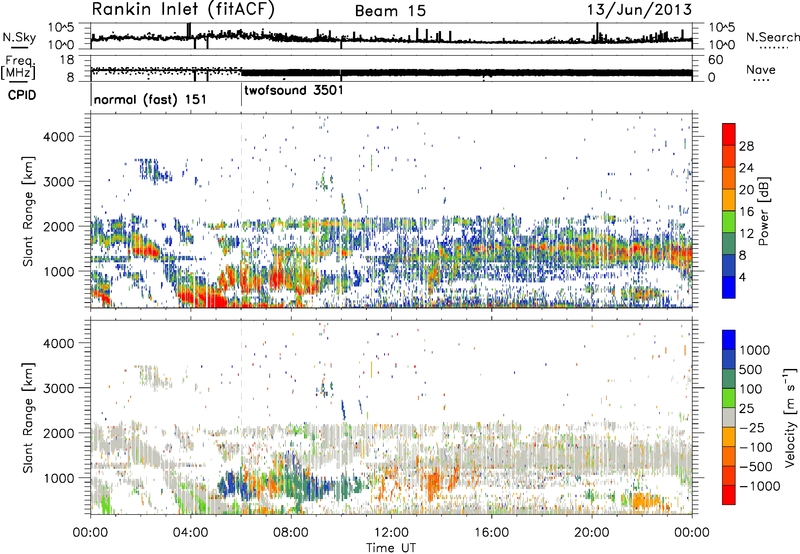
Task: Click the 'Velocity [m s-1]' colorbar title
Action: tap(790, 418)
